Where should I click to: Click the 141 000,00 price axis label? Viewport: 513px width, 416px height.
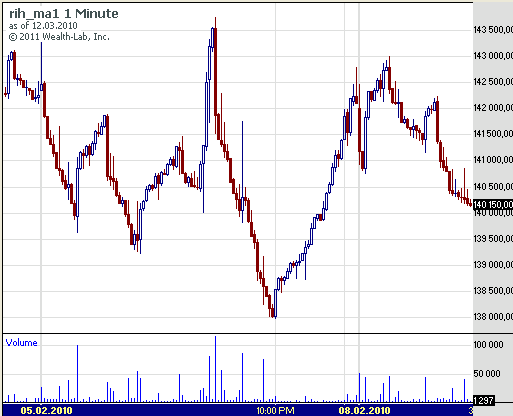(x=493, y=160)
